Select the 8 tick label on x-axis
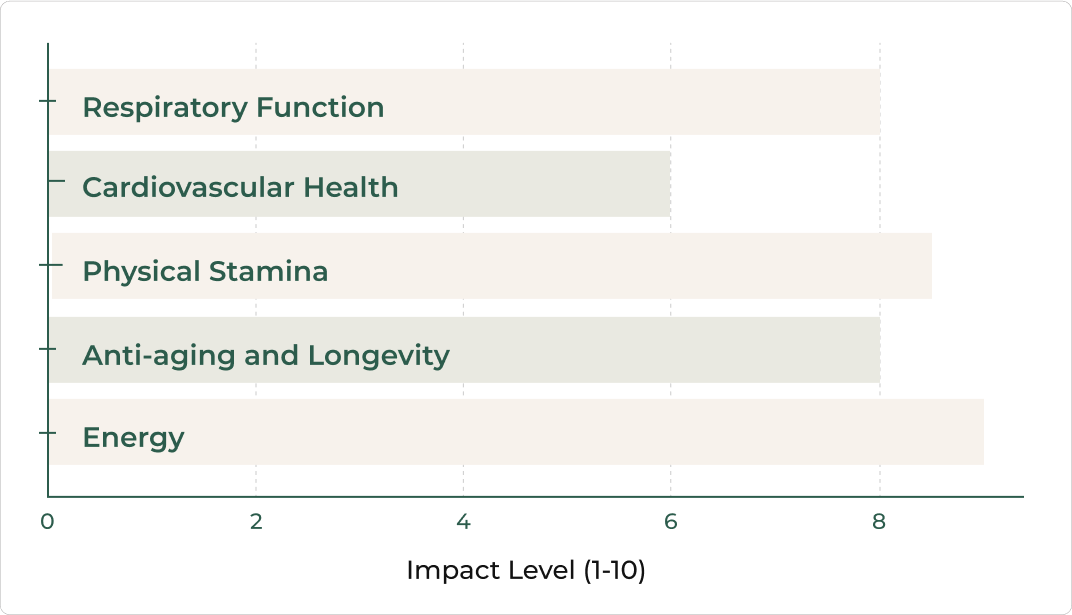This screenshot has height=615, width=1072. pyautogui.click(x=879, y=522)
